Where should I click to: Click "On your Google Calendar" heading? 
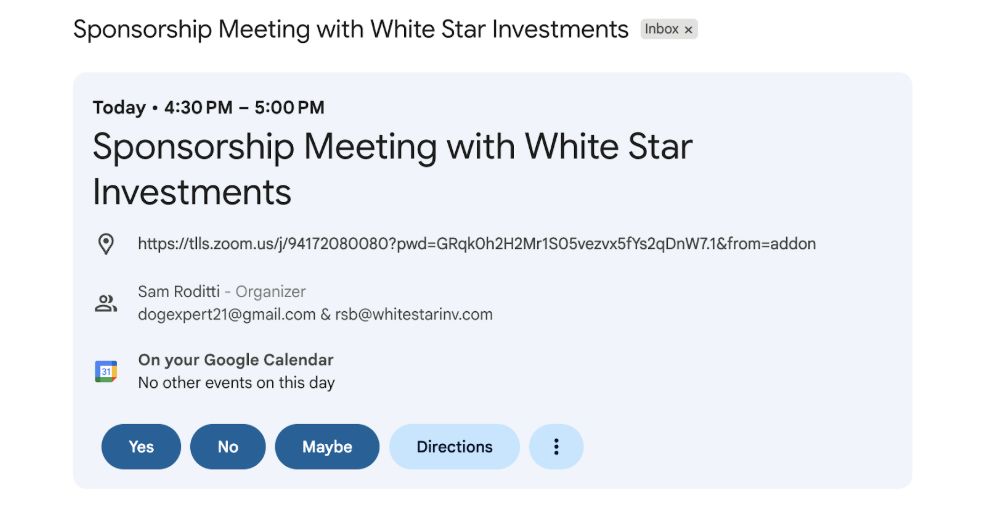pyautogui.click(x=235, y=360)
